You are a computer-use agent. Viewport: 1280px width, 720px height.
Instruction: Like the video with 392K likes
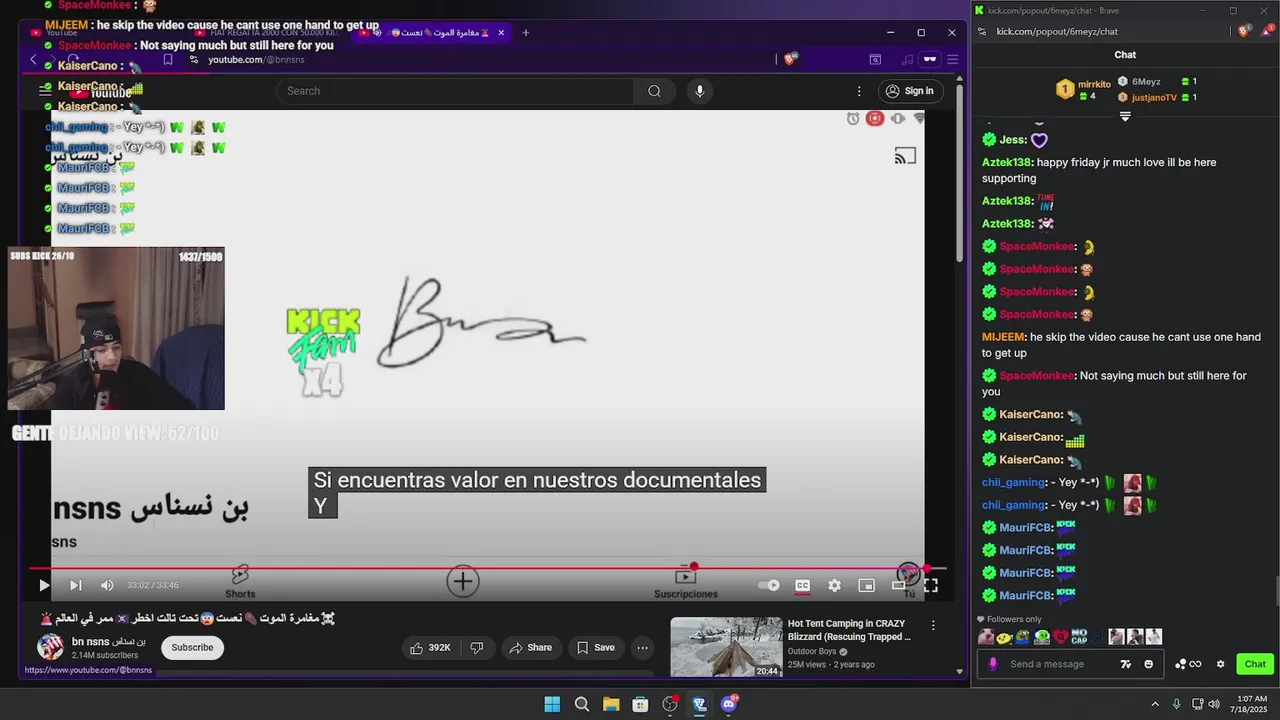pos(429,647)
